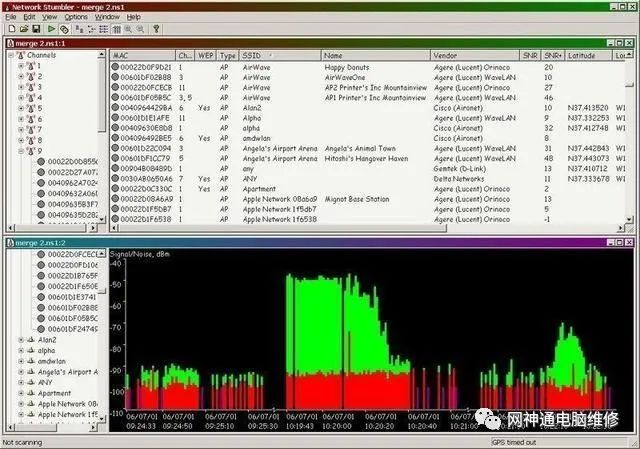Click the Channels antenna icon in tree
The height and width of the screenshot is (449, 640).
pos(20,55)
